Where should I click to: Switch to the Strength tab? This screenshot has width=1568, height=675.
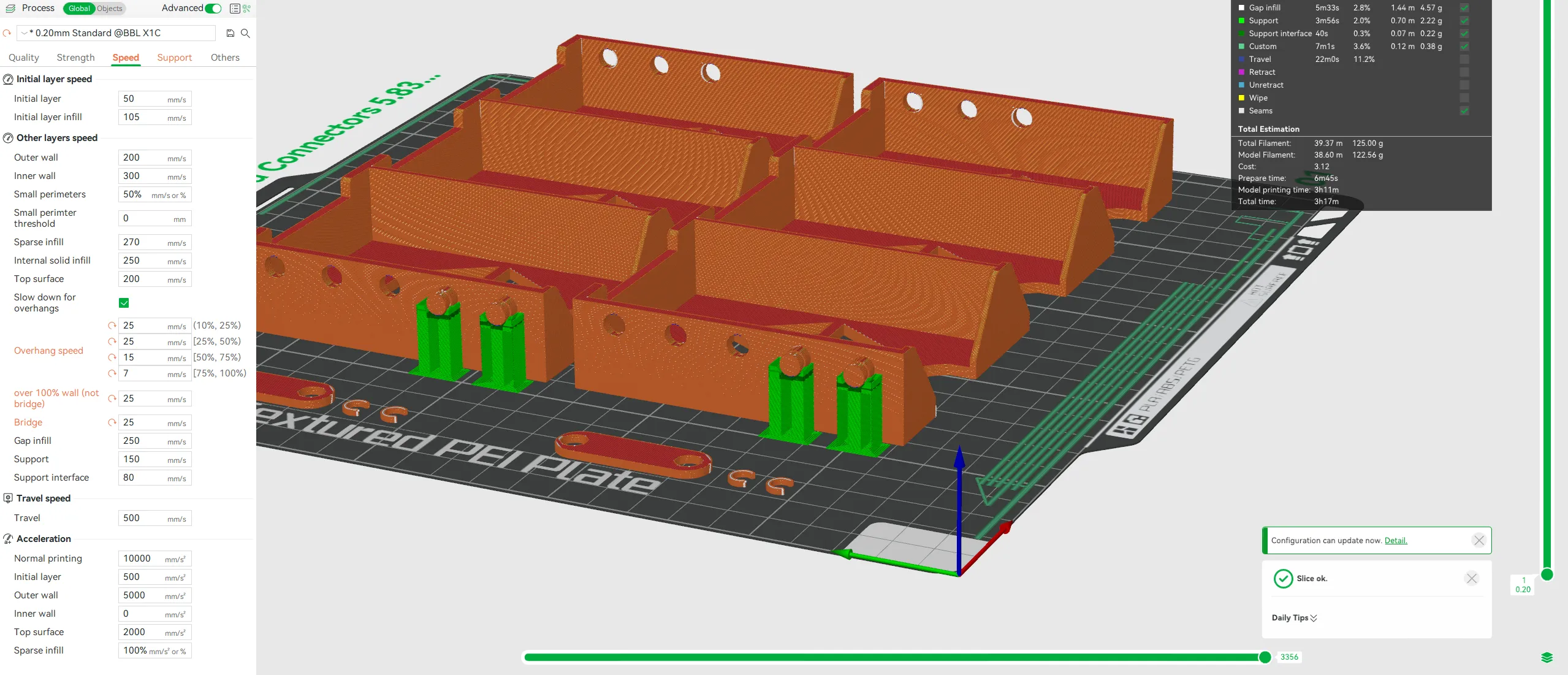75,58
